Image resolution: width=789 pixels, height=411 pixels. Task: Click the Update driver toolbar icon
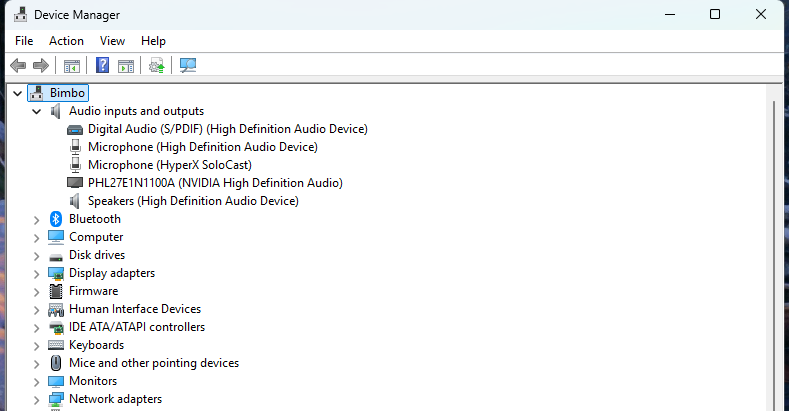point(156,66)
